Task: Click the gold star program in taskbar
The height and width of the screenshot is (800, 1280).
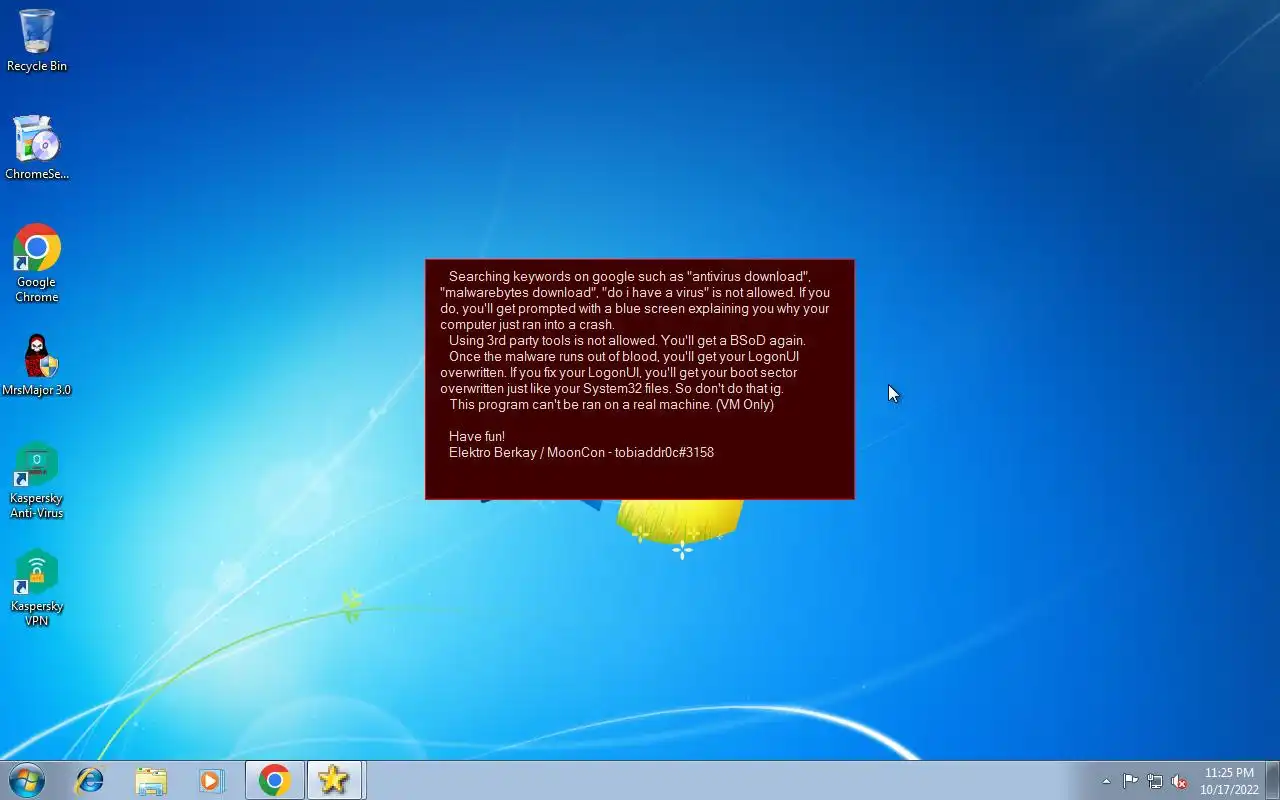Action: point(334,780)
